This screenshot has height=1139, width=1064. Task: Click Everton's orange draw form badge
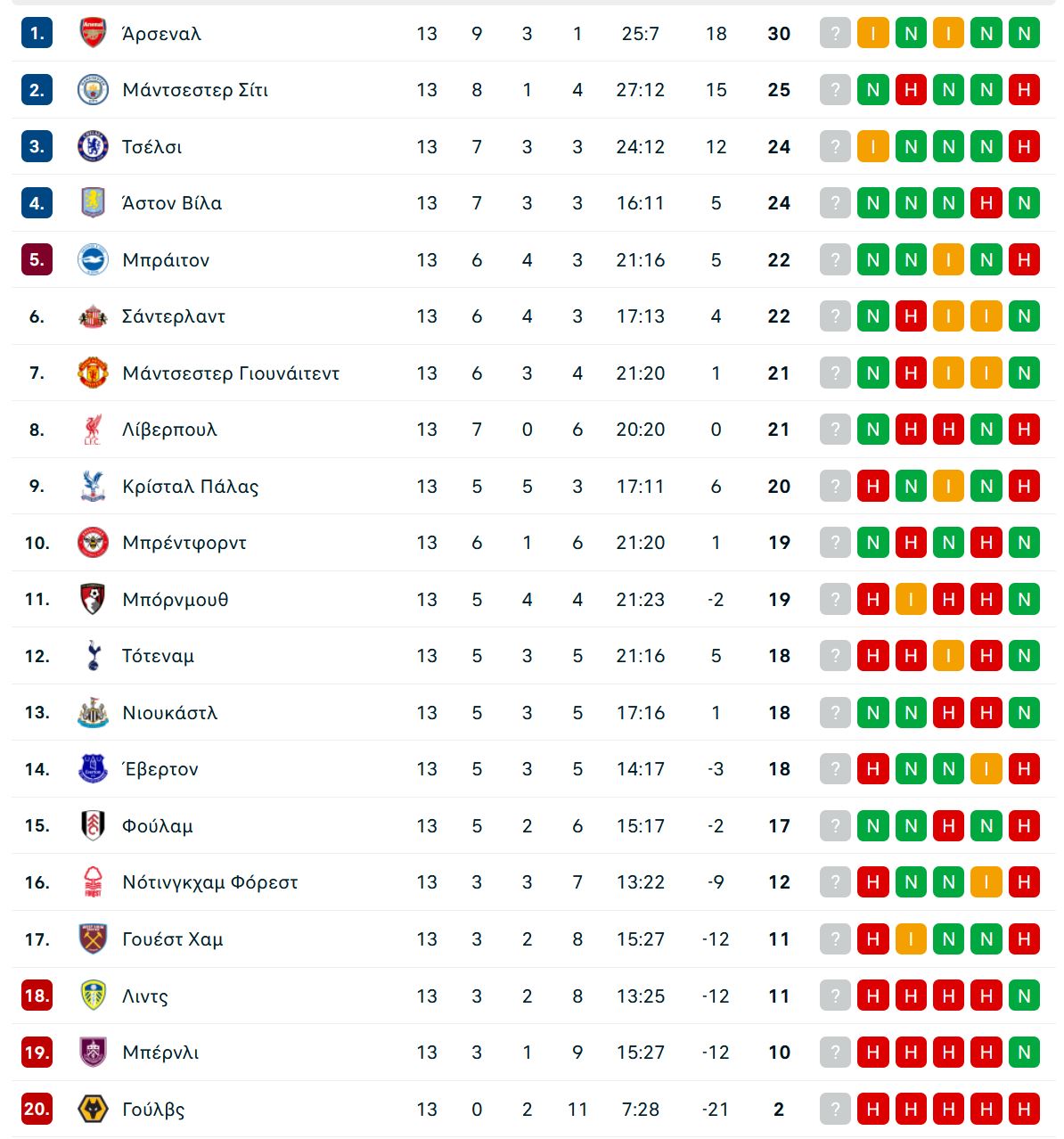(x=986, y=769)
